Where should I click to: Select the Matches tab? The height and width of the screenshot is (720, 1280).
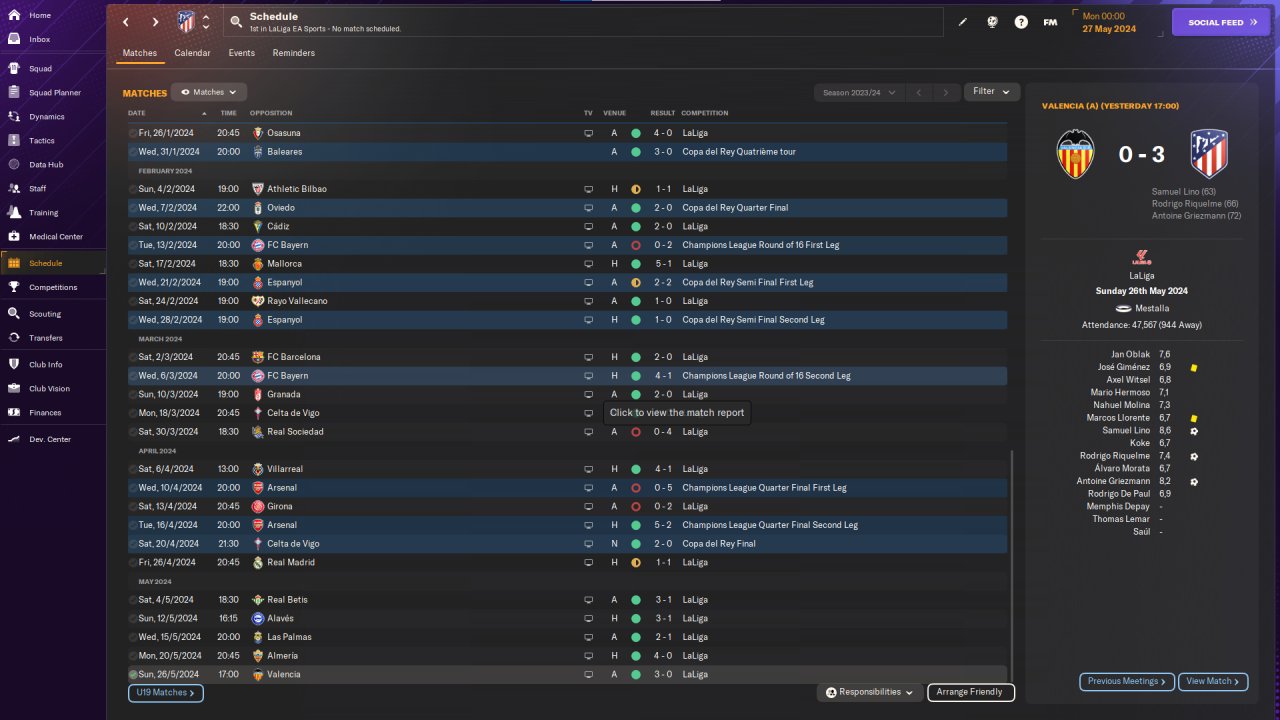point(140,53)
